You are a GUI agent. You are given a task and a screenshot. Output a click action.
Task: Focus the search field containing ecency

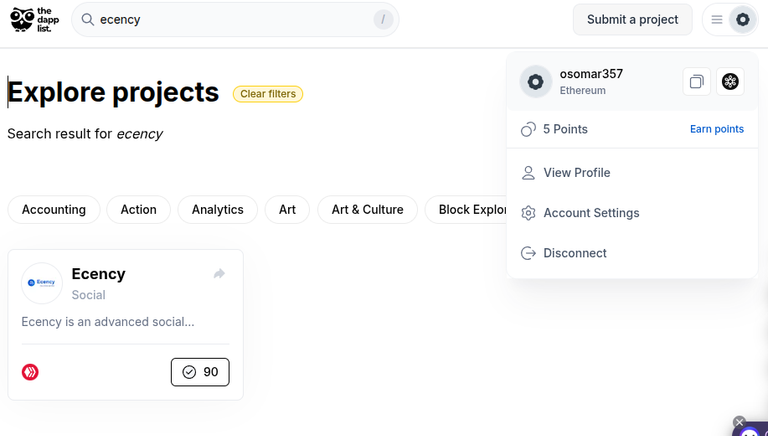tap(235, 20)
